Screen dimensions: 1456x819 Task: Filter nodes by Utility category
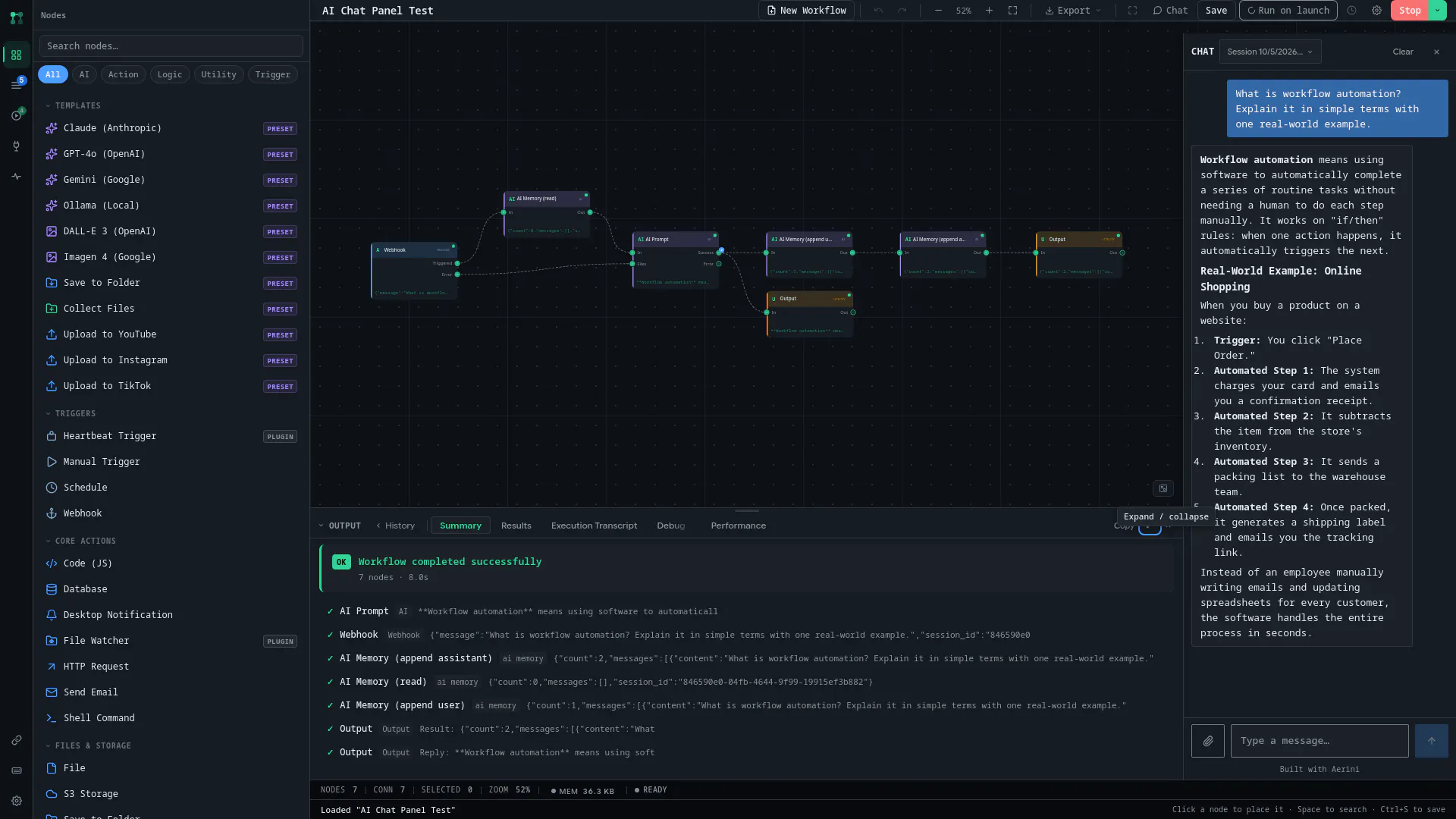pyautogui.click(x=218, y=74)
